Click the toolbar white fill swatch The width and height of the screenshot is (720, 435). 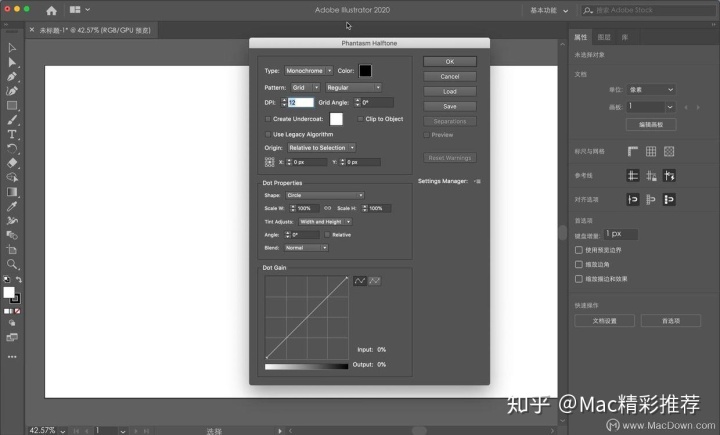pos(9,293)
